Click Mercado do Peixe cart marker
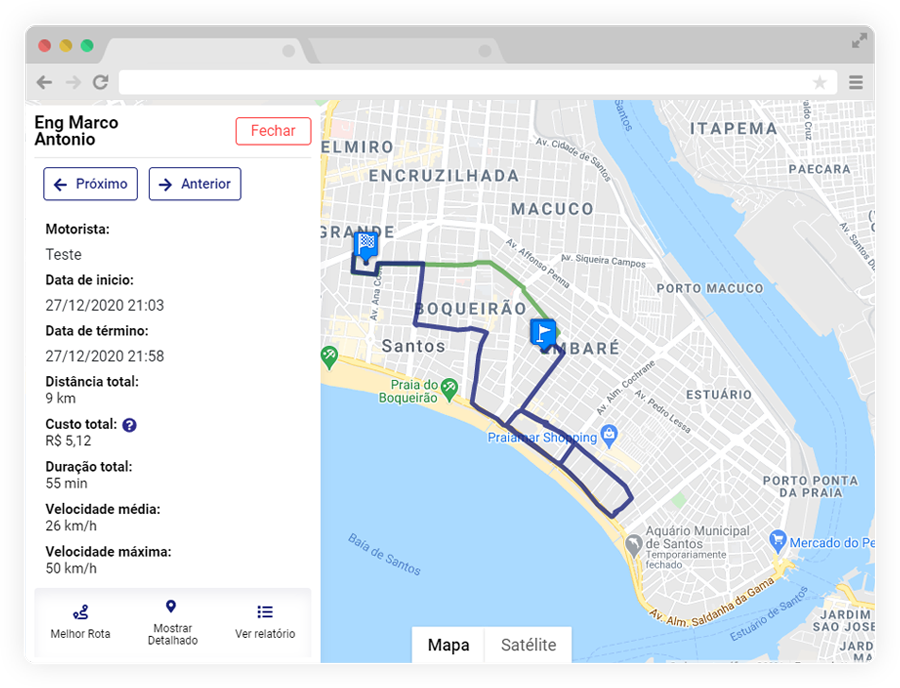This screenshot has width=900, height=688. click(x=777, y=541)
